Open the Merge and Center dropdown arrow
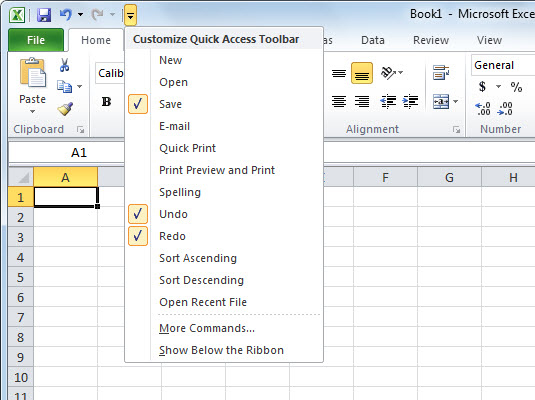 456,101
